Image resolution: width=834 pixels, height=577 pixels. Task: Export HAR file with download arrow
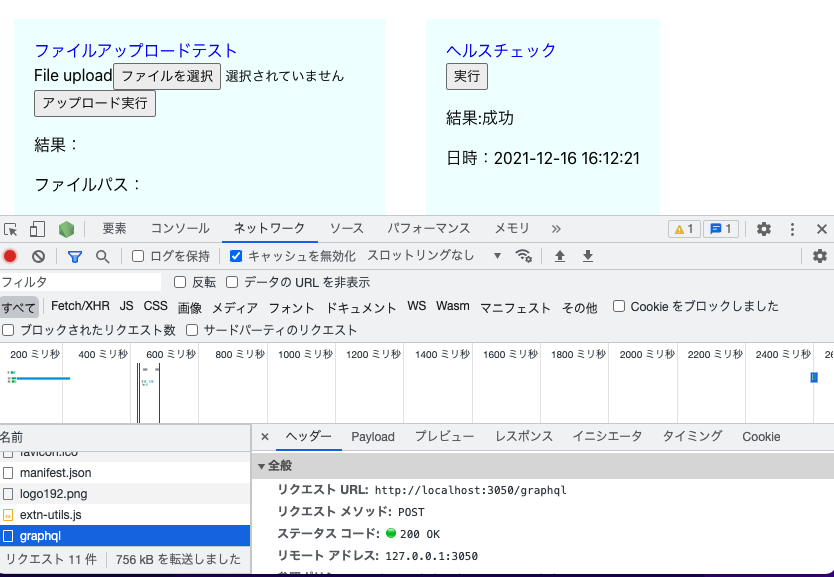[588, 256]
